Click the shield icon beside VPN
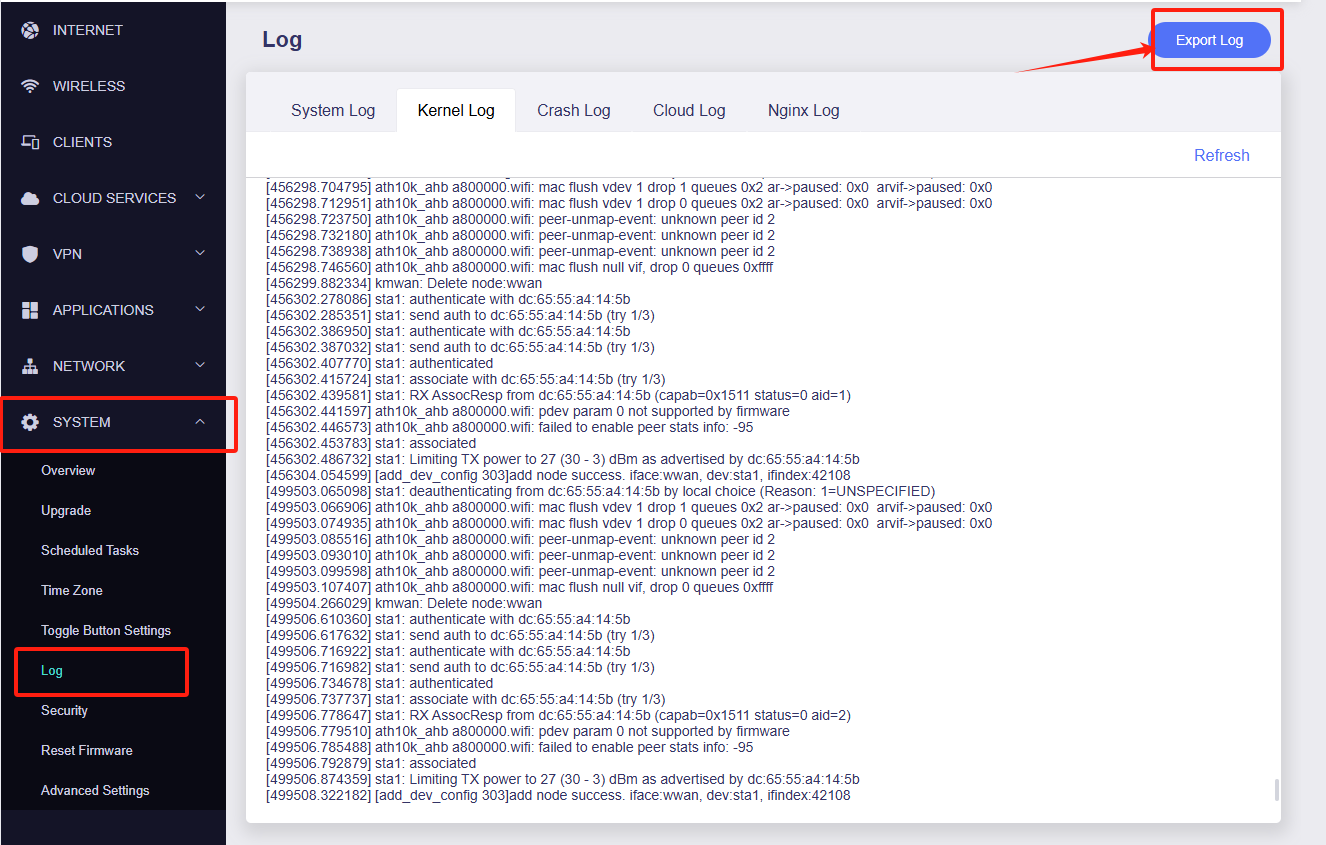The height and width of the screenshot is (845, 1326). [x=30, y=254]
